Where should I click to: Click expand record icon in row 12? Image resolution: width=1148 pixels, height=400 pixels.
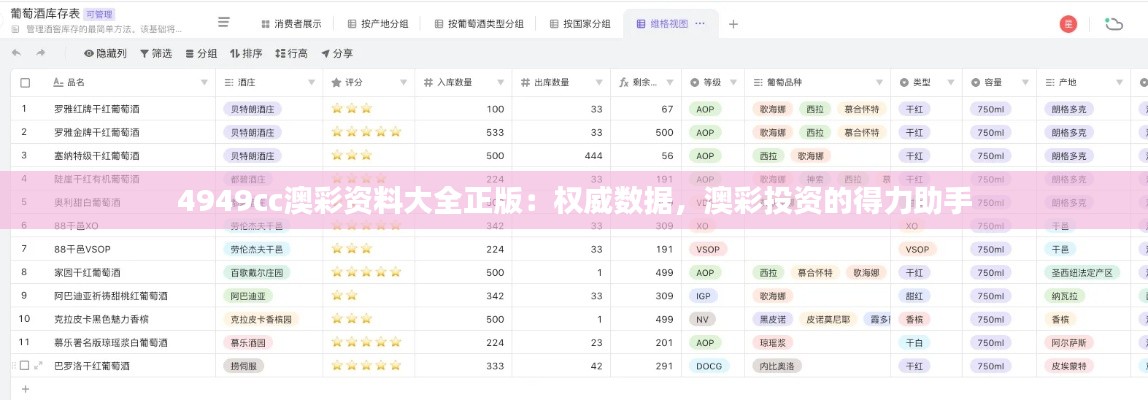(38, 366)
